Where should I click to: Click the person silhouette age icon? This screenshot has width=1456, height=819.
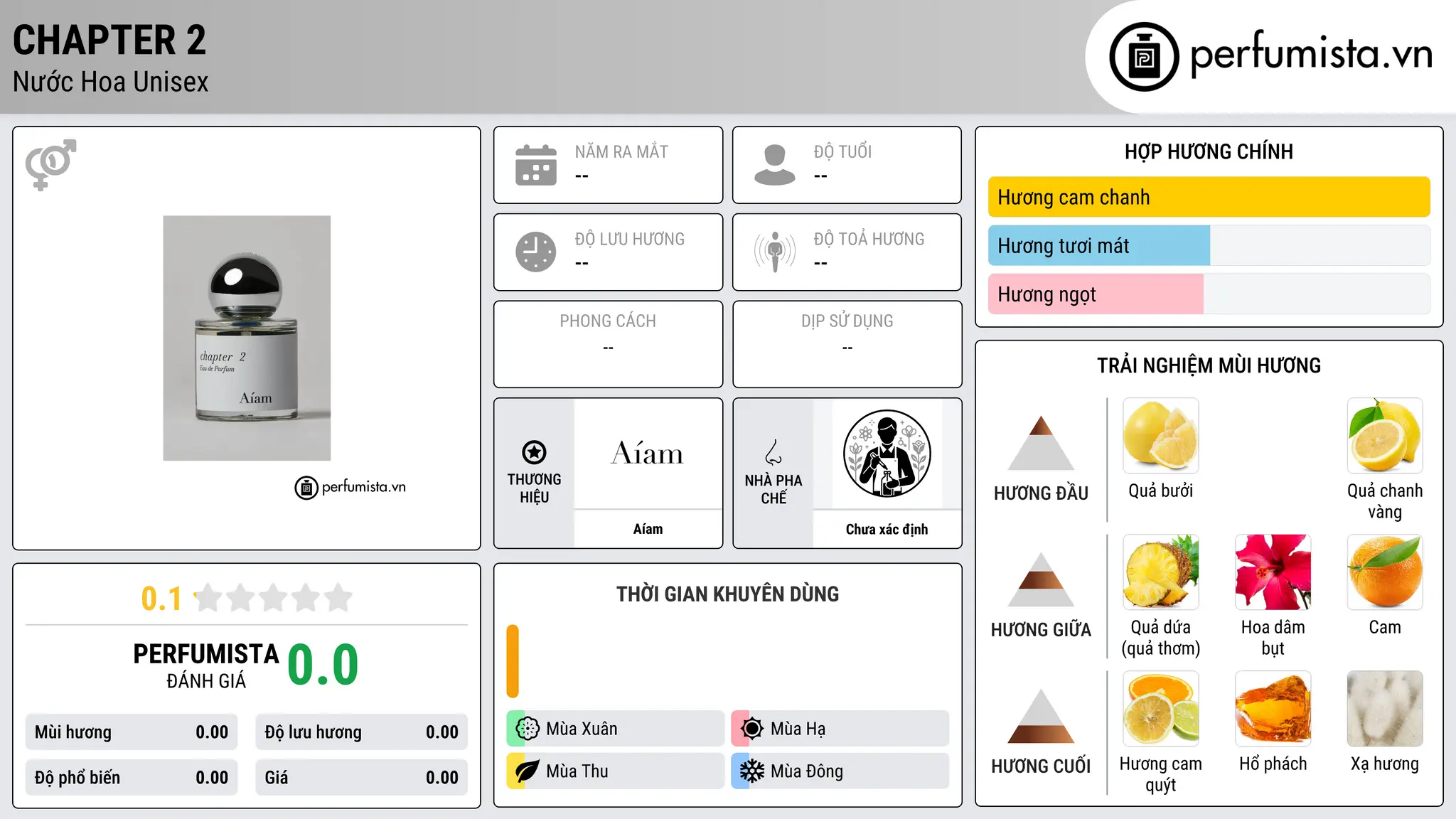pos(775,165)
